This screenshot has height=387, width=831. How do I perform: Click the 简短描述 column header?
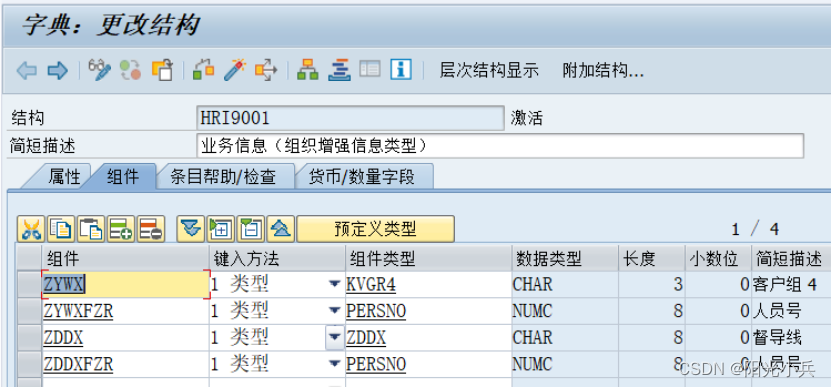[x=791, y=258]
